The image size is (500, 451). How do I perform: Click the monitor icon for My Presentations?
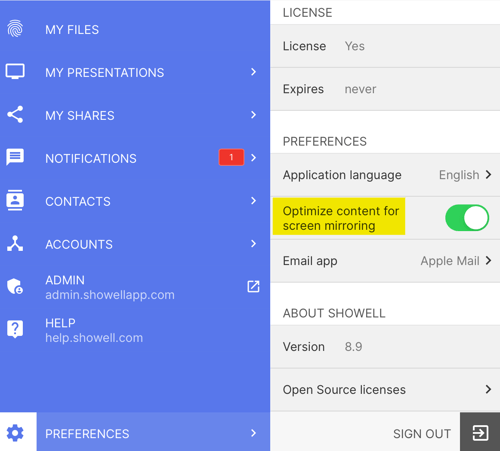15,72
